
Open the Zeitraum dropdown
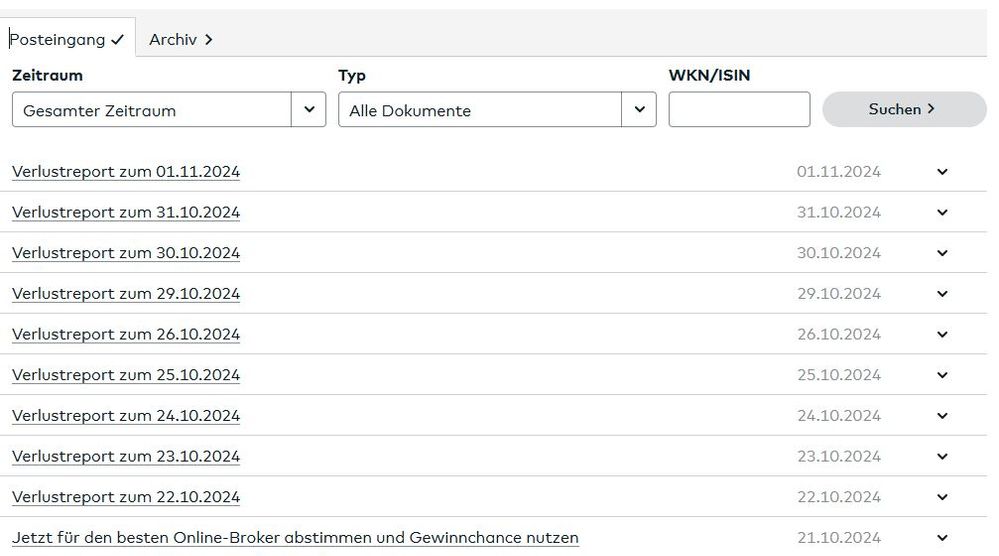click(168, 110)
